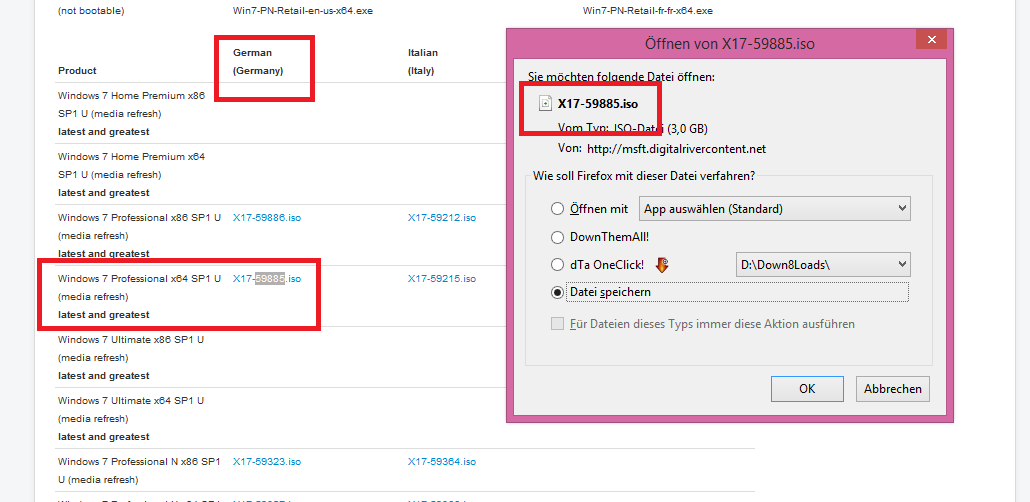Select 'Datei speichern' radio option
1030x502 pixels.
[x=557, y=292]
